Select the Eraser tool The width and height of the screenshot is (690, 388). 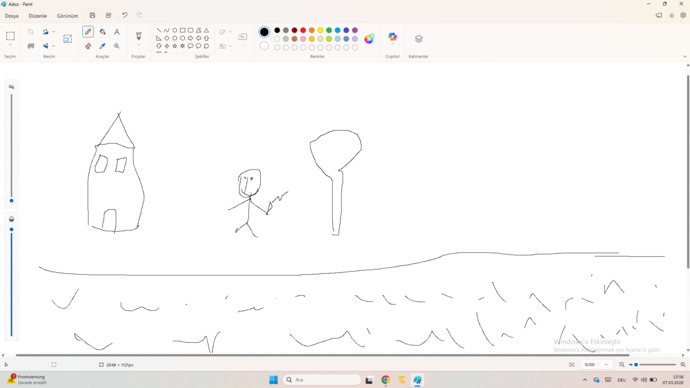88,46
